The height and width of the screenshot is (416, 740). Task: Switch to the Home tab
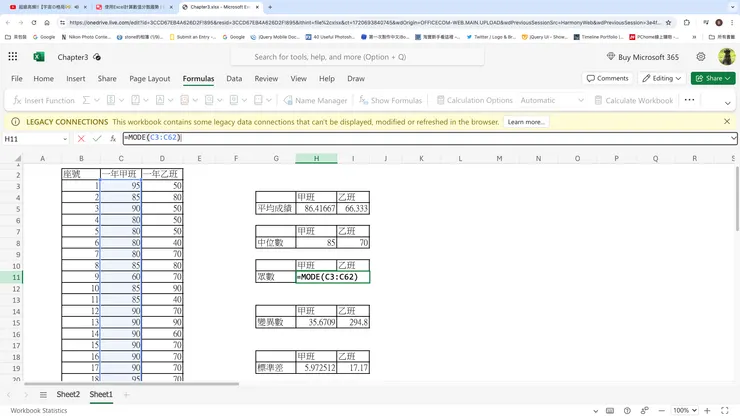(43, 78)
